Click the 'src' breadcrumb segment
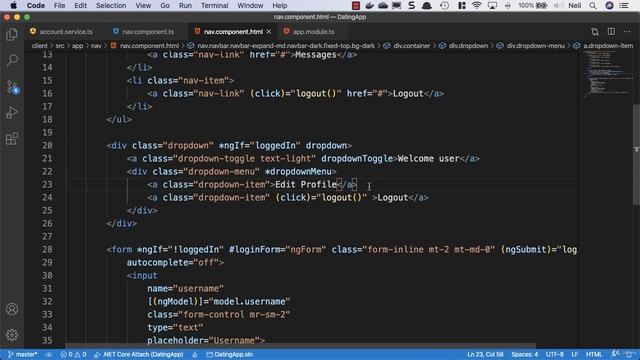 (x=60, y=46)
